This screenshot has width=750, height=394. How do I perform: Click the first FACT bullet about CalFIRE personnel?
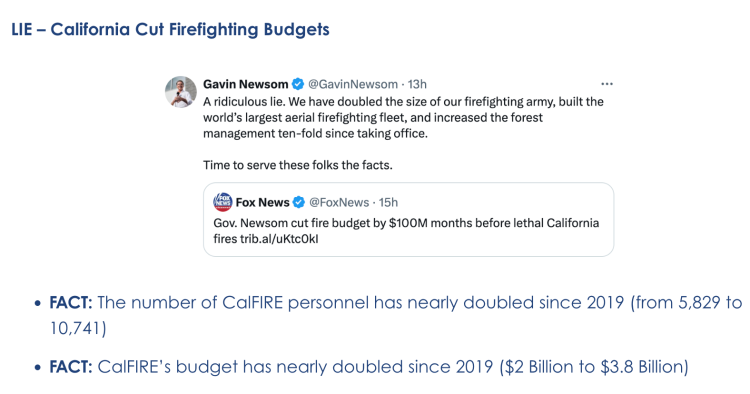pos(396,315)
